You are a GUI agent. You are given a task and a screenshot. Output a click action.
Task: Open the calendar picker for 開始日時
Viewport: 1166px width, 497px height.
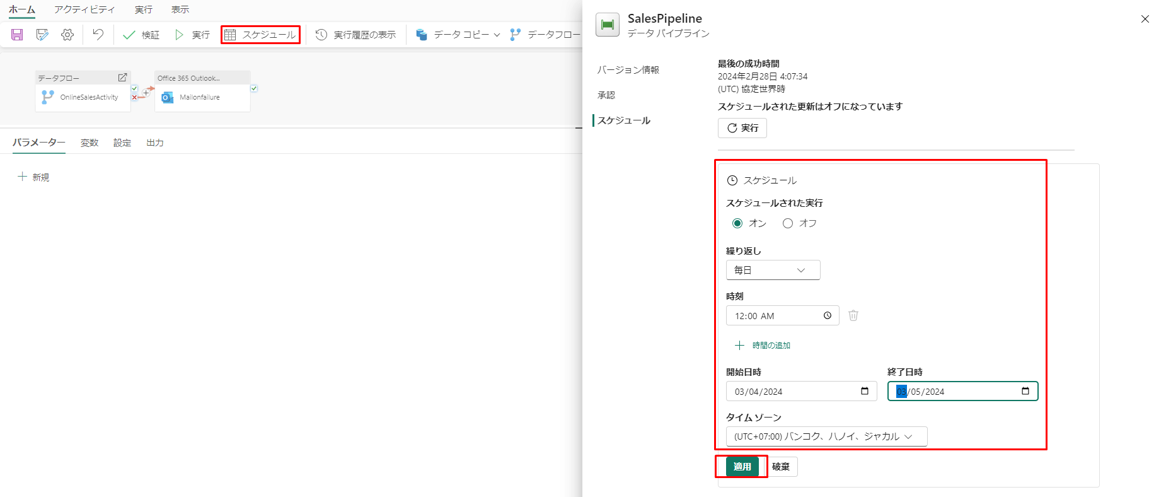point(865,392)
